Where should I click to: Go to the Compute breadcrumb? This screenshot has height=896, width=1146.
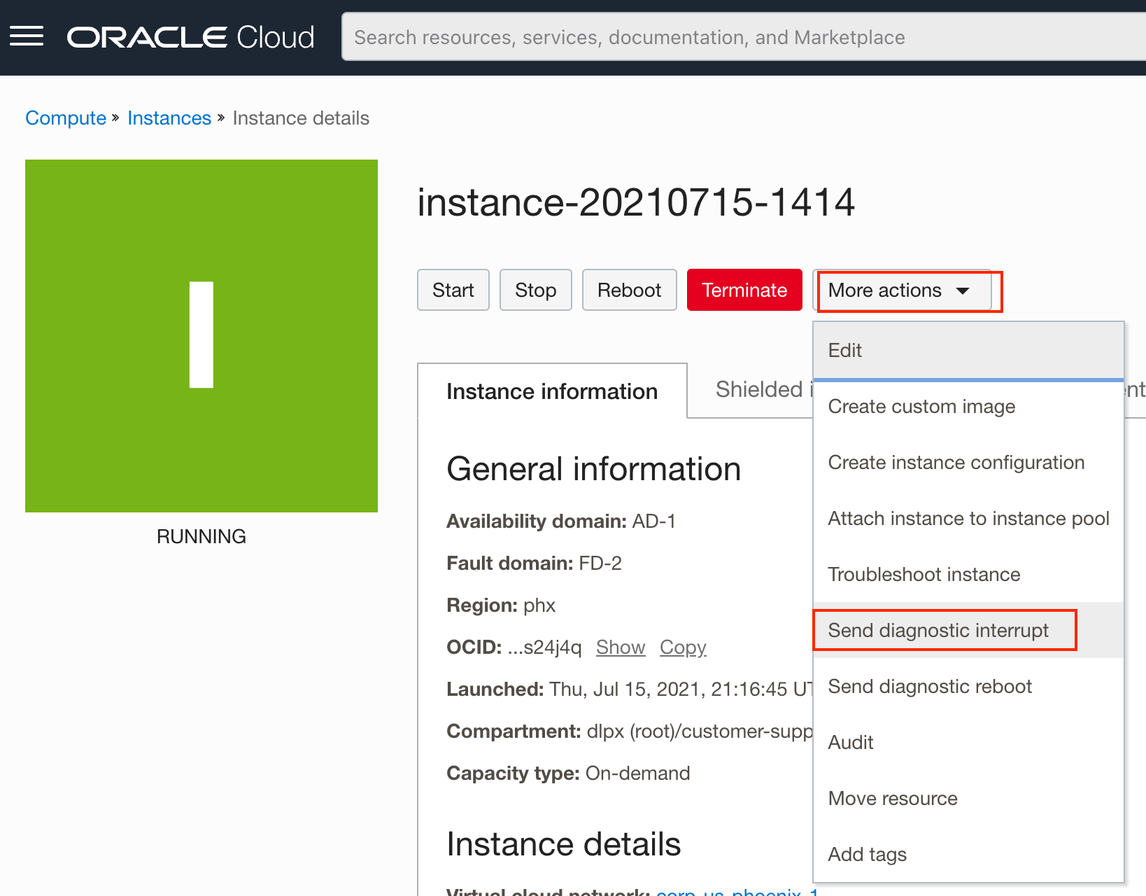click(x=66, y=118)
